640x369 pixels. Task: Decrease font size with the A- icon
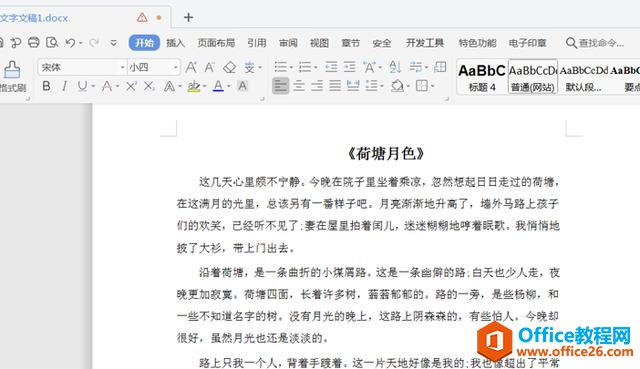(x=209, y=67)
